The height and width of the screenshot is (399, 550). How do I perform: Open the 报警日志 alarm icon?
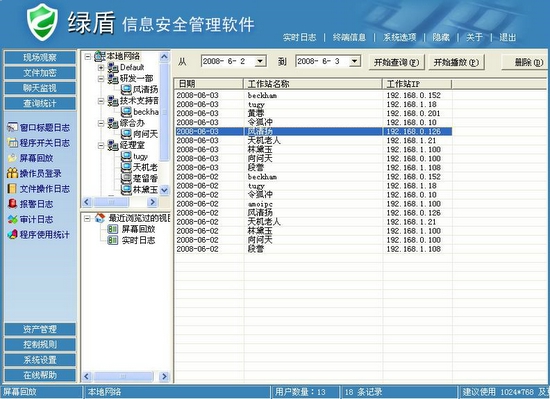pyautogui.click(x=12, y=204)
